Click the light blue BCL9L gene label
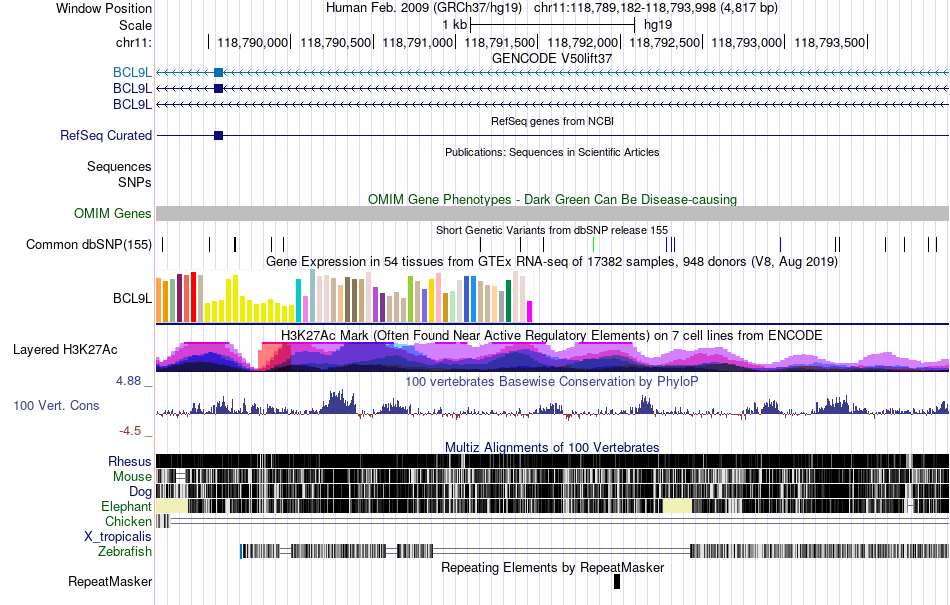 132,73
